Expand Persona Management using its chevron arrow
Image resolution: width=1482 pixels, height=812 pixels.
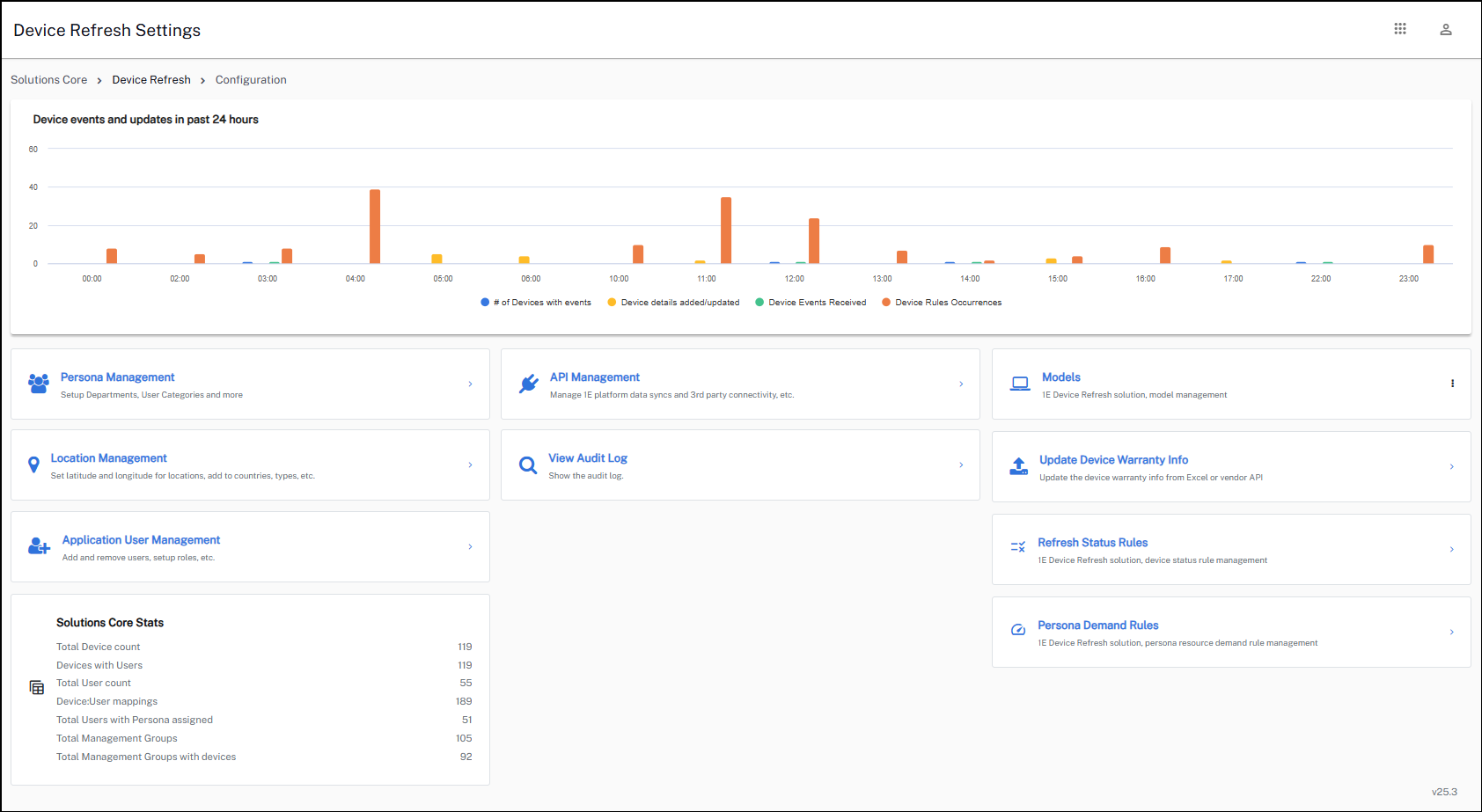point(470,384)
